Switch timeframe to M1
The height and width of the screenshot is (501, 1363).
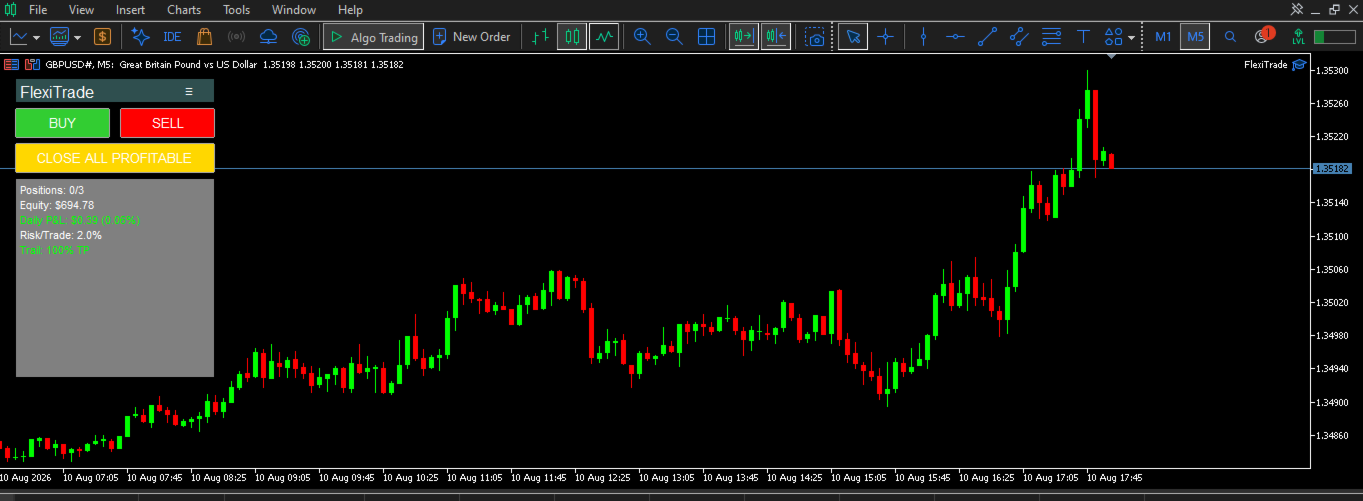pyautogui.click(x=1163, y=37)
